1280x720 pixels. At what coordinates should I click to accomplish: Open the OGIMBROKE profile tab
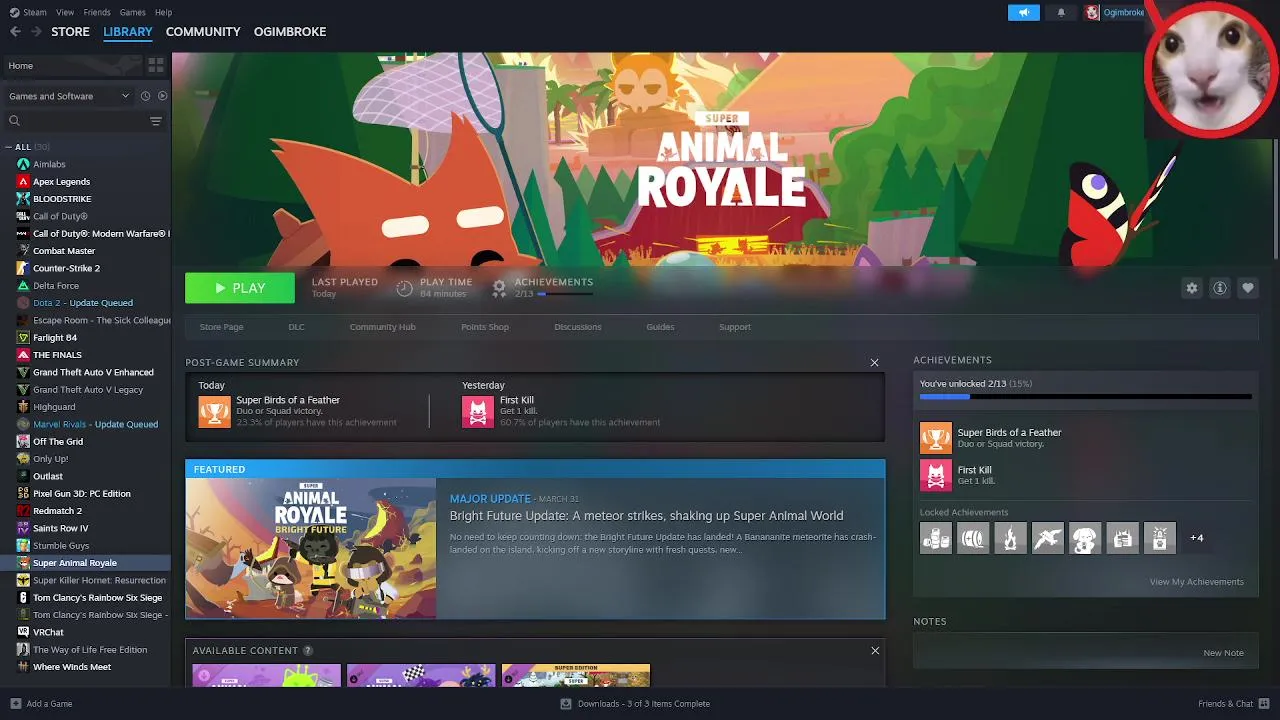[x=290, y=32]
